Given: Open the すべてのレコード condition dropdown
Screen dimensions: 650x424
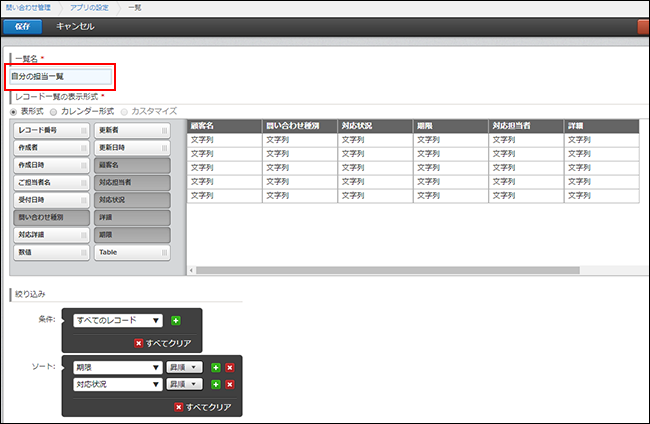Looking at the screenshot, I should pos(118,321).
